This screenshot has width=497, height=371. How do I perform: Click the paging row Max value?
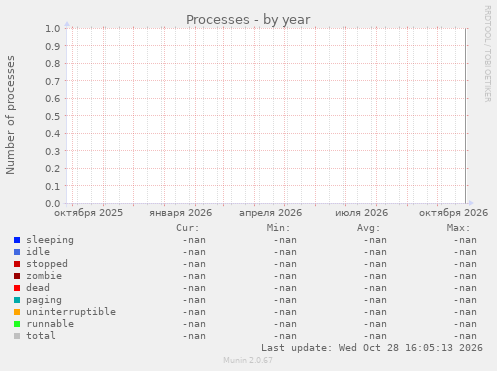coord(465,300)
